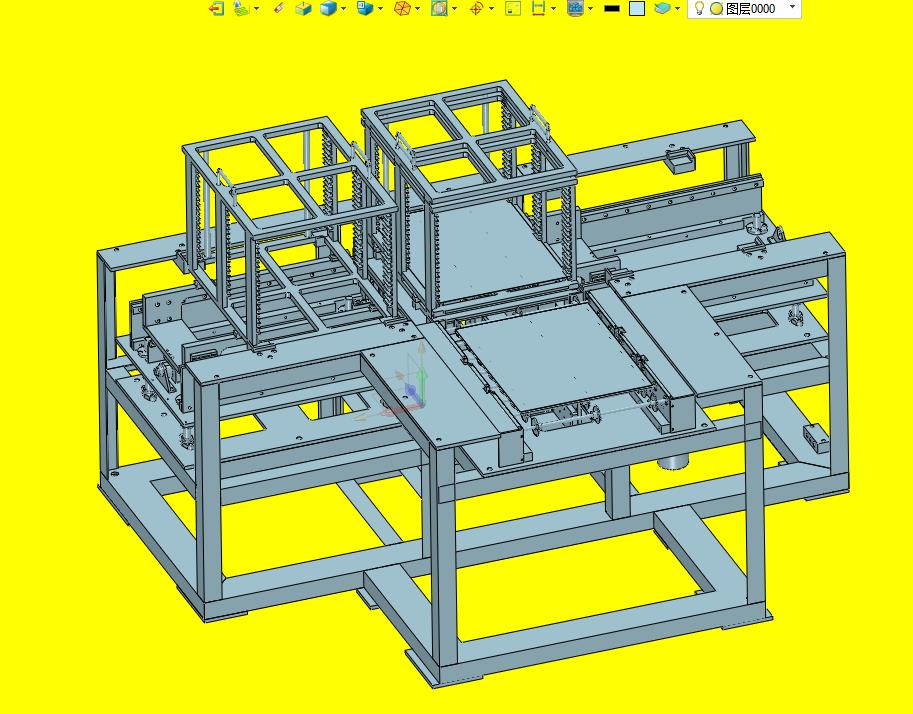Open the section view dropdown arrow
Viewport: 913px width, 714px height.
tap(455, 8)
